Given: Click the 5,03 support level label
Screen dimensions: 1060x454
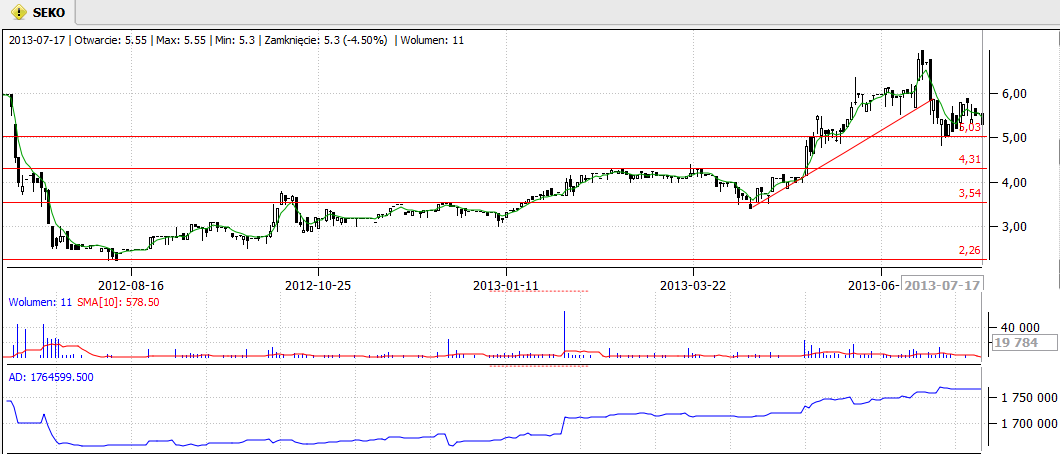Looking at the screenshot, I should coord(969,127).
